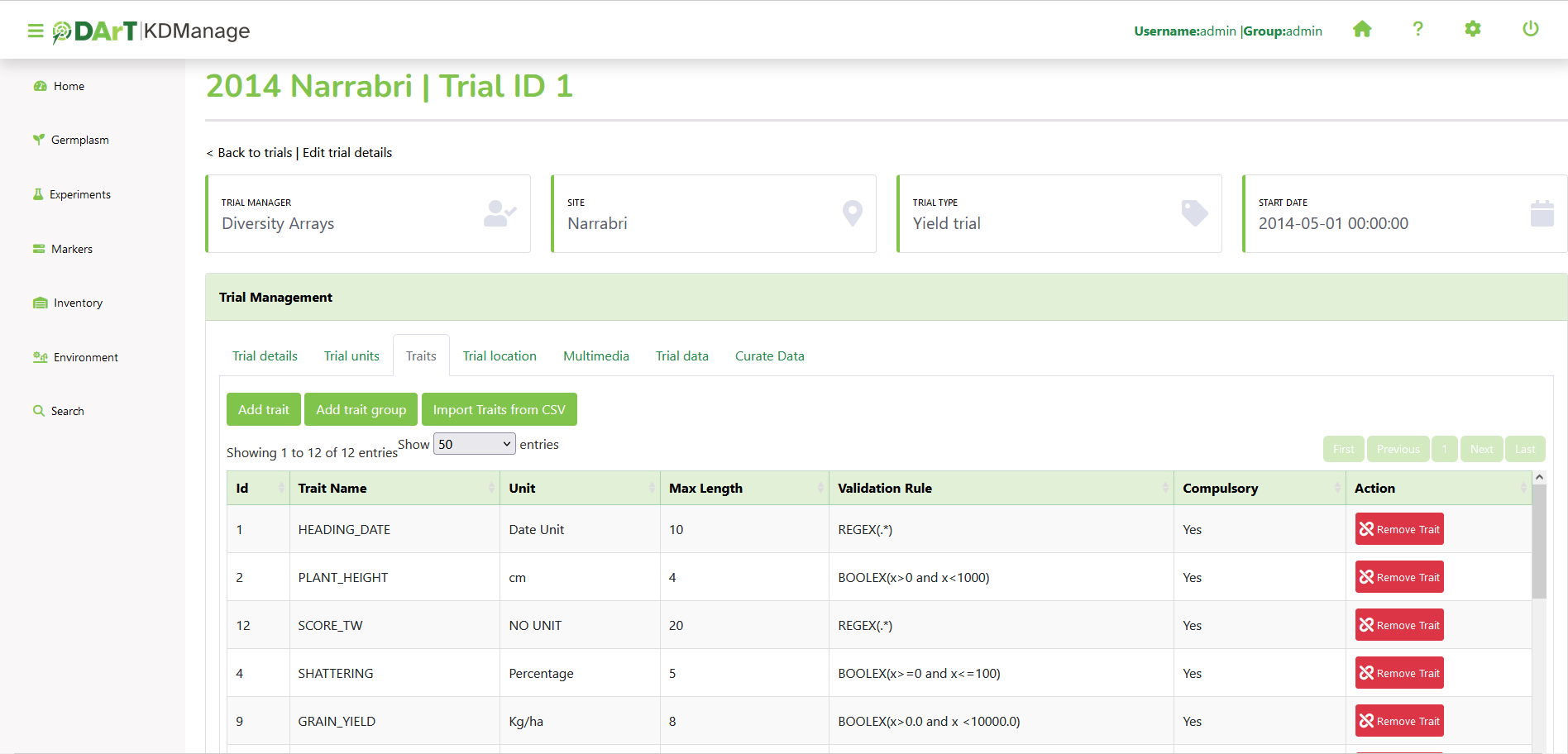1568x754 pixels.
Task: Click the Add trait button
Action: pyautogui.click(x=263, y=410)
